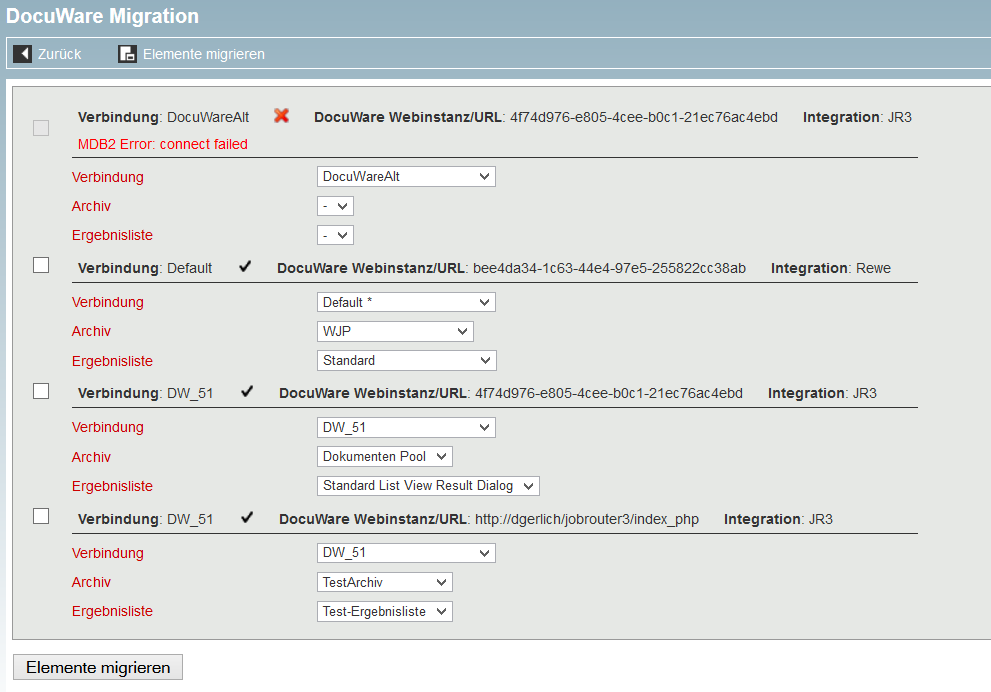Open the Standard Ergebnisliste dropdown
Viewport: 991px width, 692px height.
[406, 360]
